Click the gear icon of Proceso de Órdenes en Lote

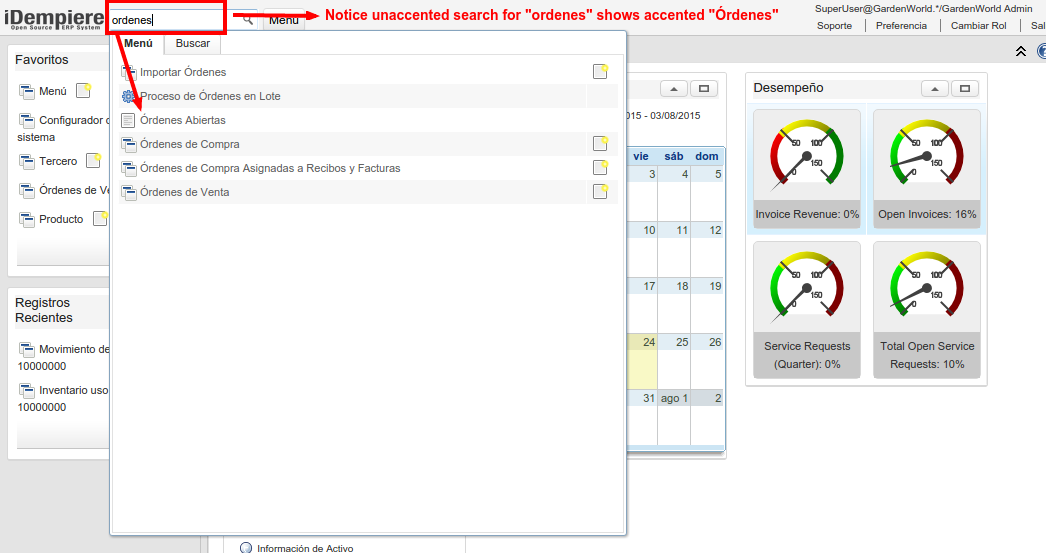click(x=128, y=96)
